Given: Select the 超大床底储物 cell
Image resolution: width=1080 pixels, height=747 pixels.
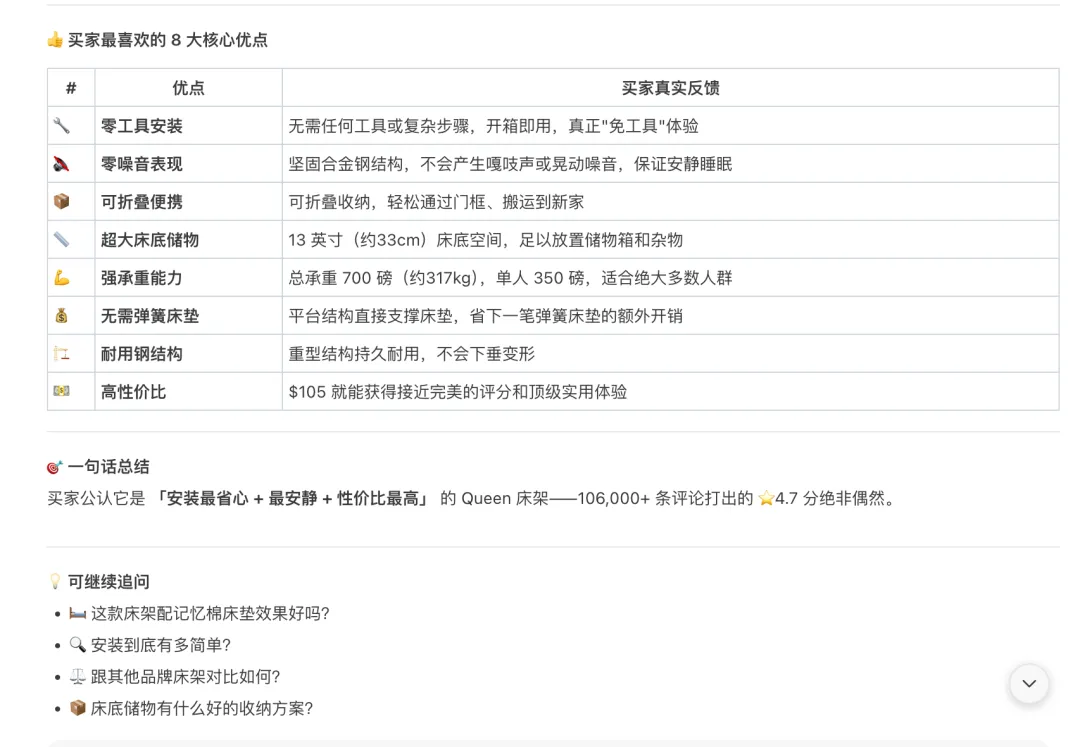Looking at the screenshot, I should 188,240.
